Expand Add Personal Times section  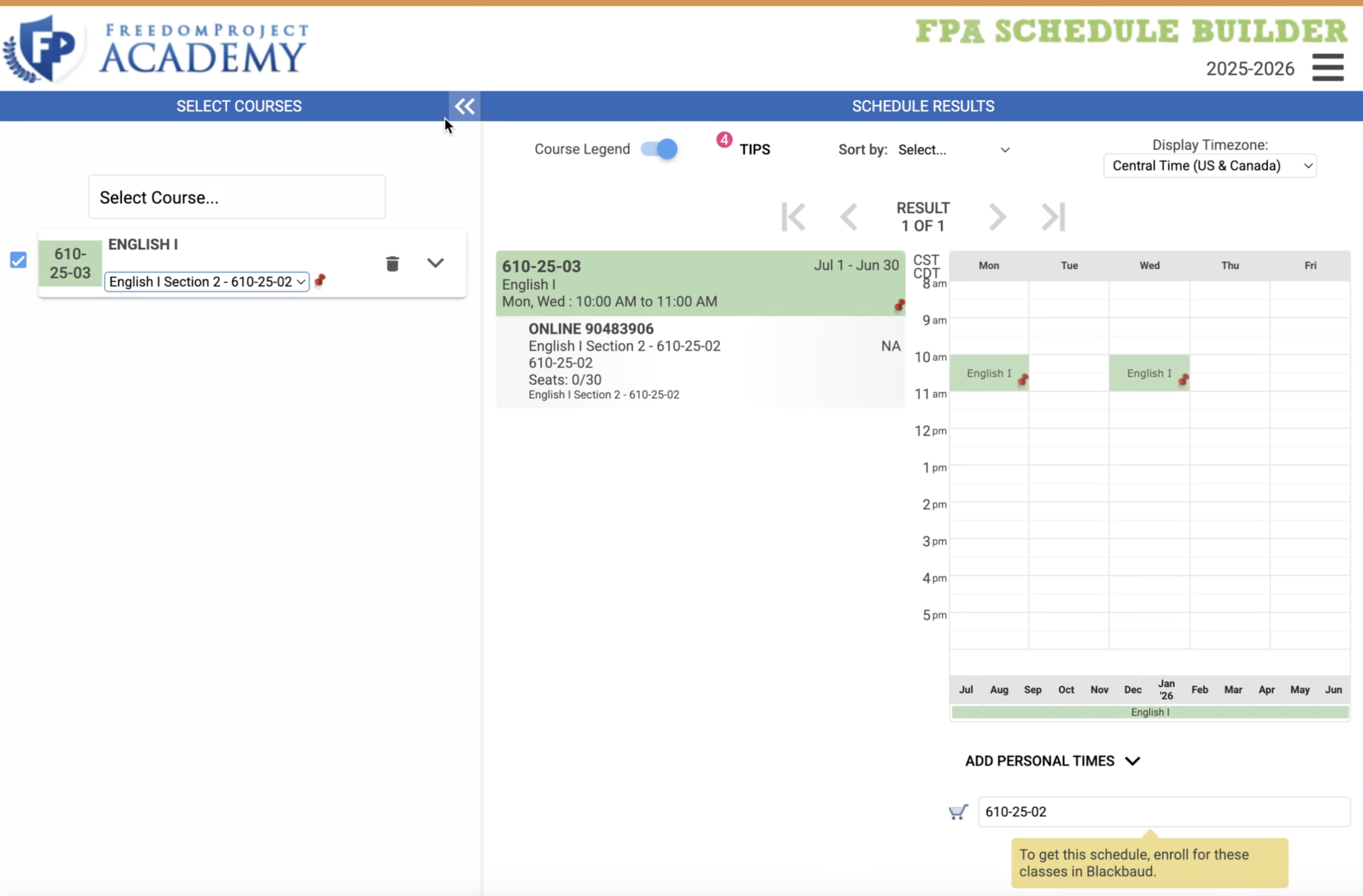[x=1052, y=761]
